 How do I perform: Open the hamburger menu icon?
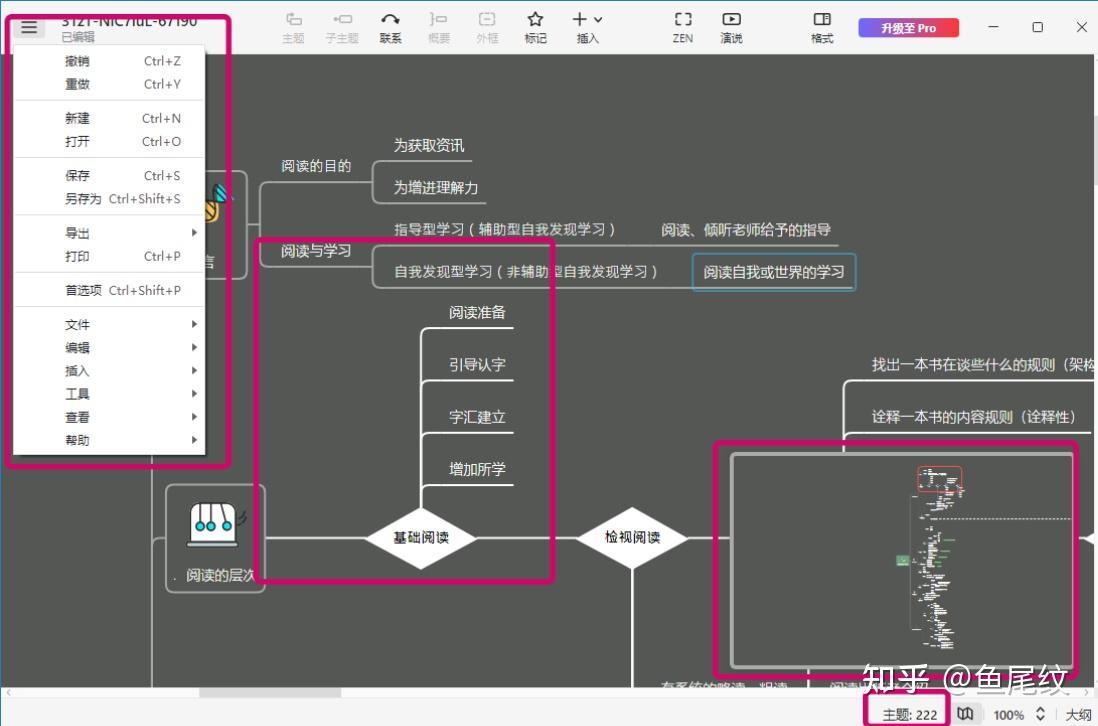pos(29,27)
